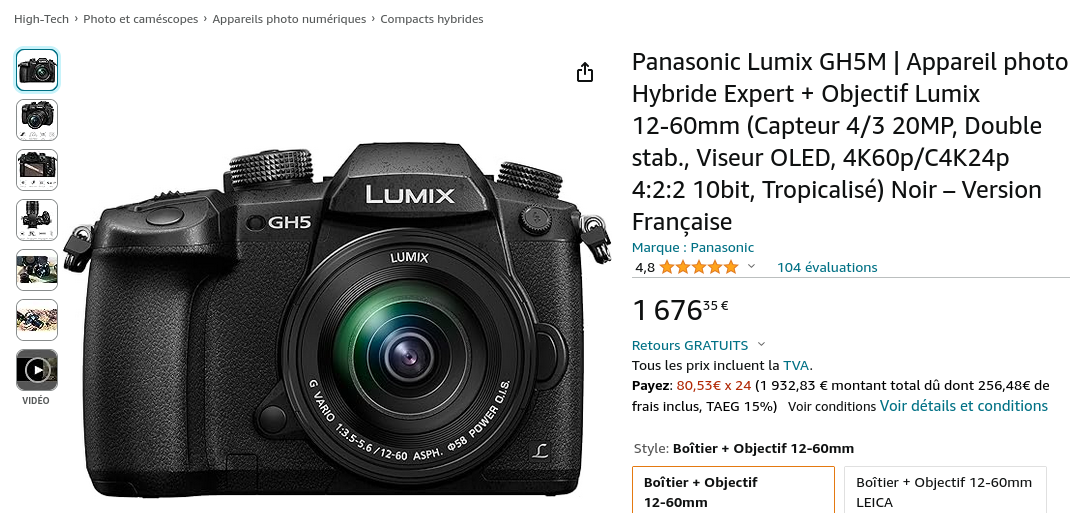
Task: Expand the star rating breakdown chevron
Action: point(751,267)
